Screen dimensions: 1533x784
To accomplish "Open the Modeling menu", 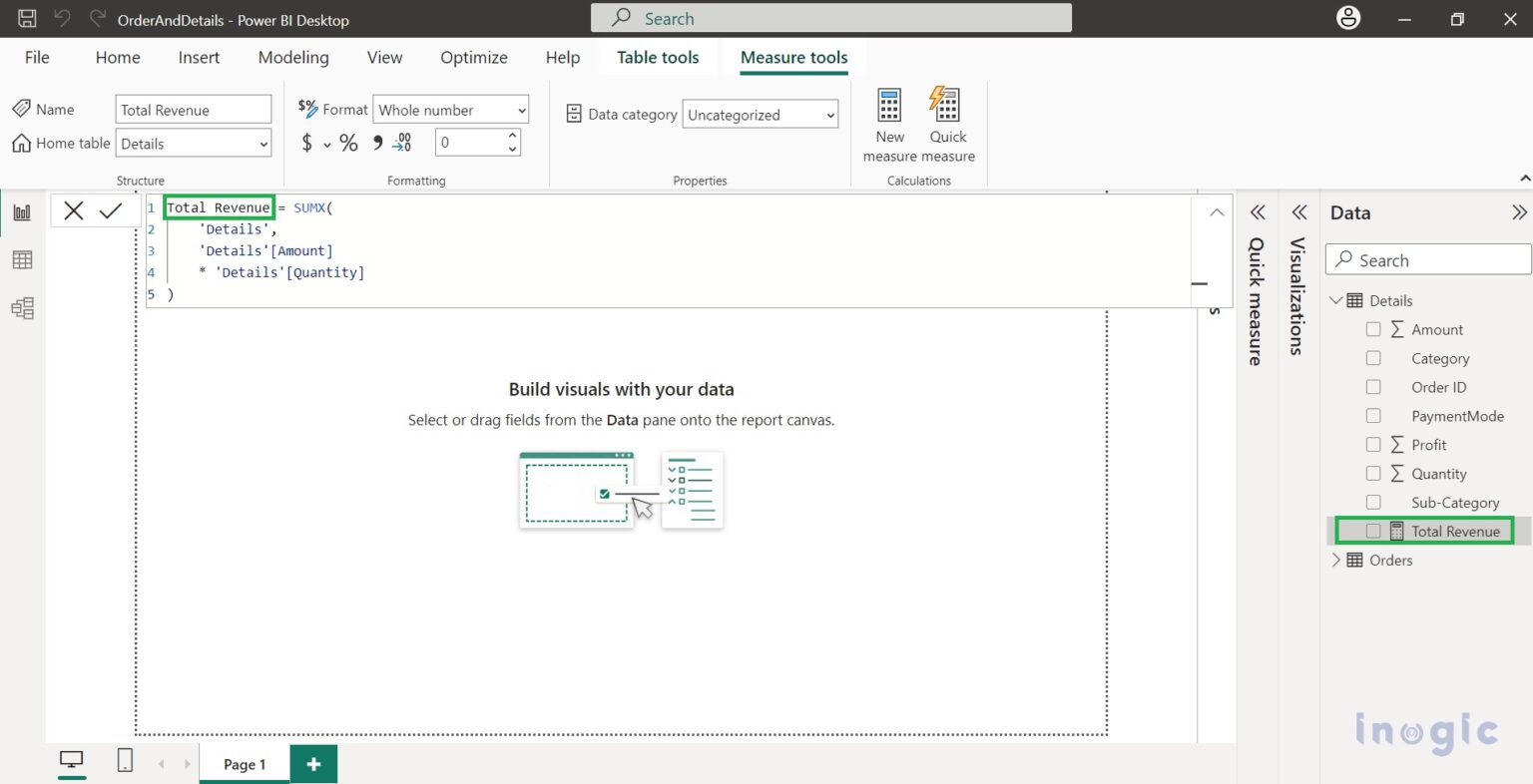I will [292, 57].
